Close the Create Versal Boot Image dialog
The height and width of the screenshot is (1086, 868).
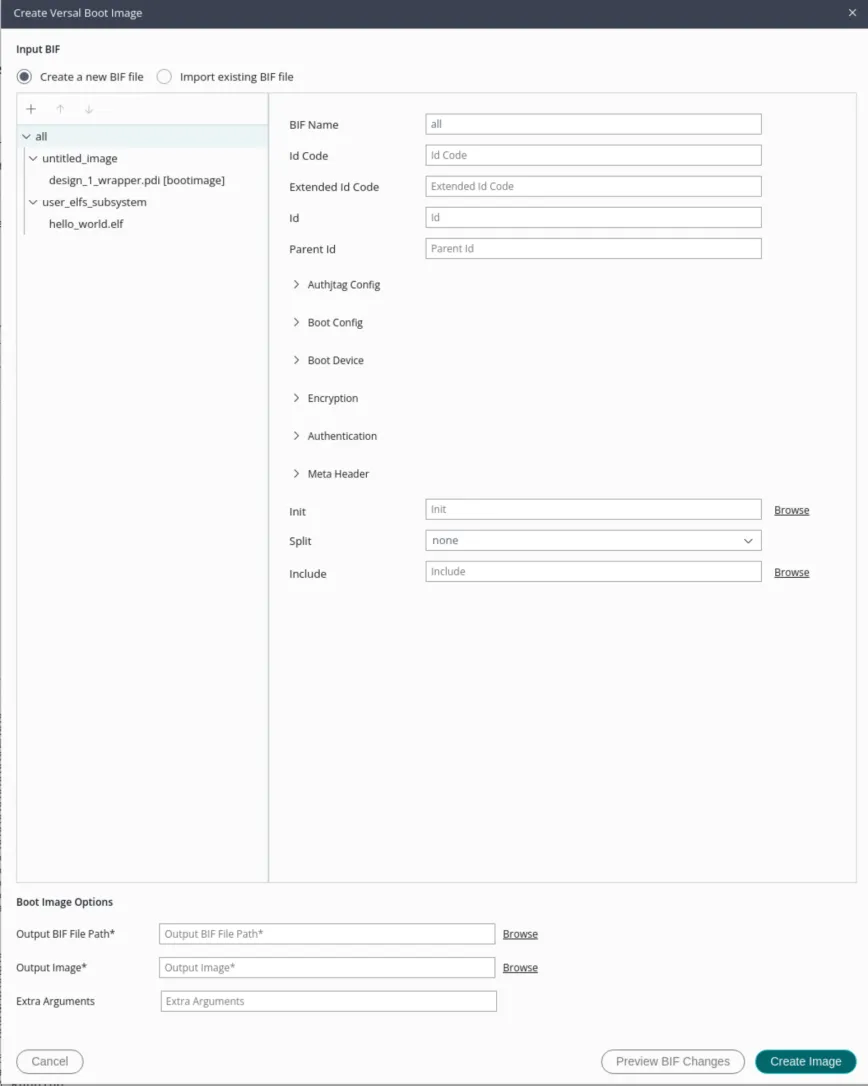click(852, 13)
